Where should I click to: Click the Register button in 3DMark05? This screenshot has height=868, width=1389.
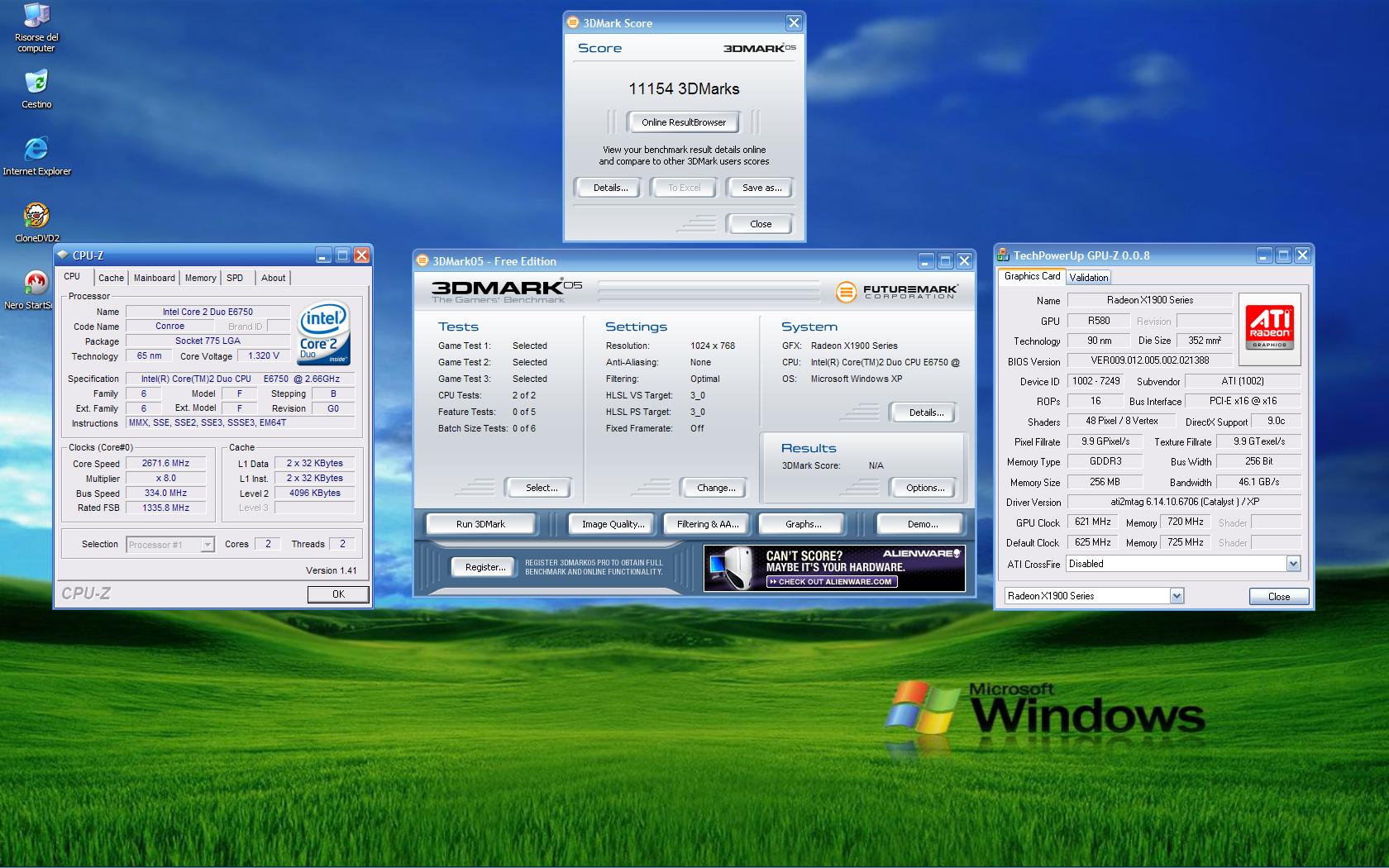(x=484, y=567)
